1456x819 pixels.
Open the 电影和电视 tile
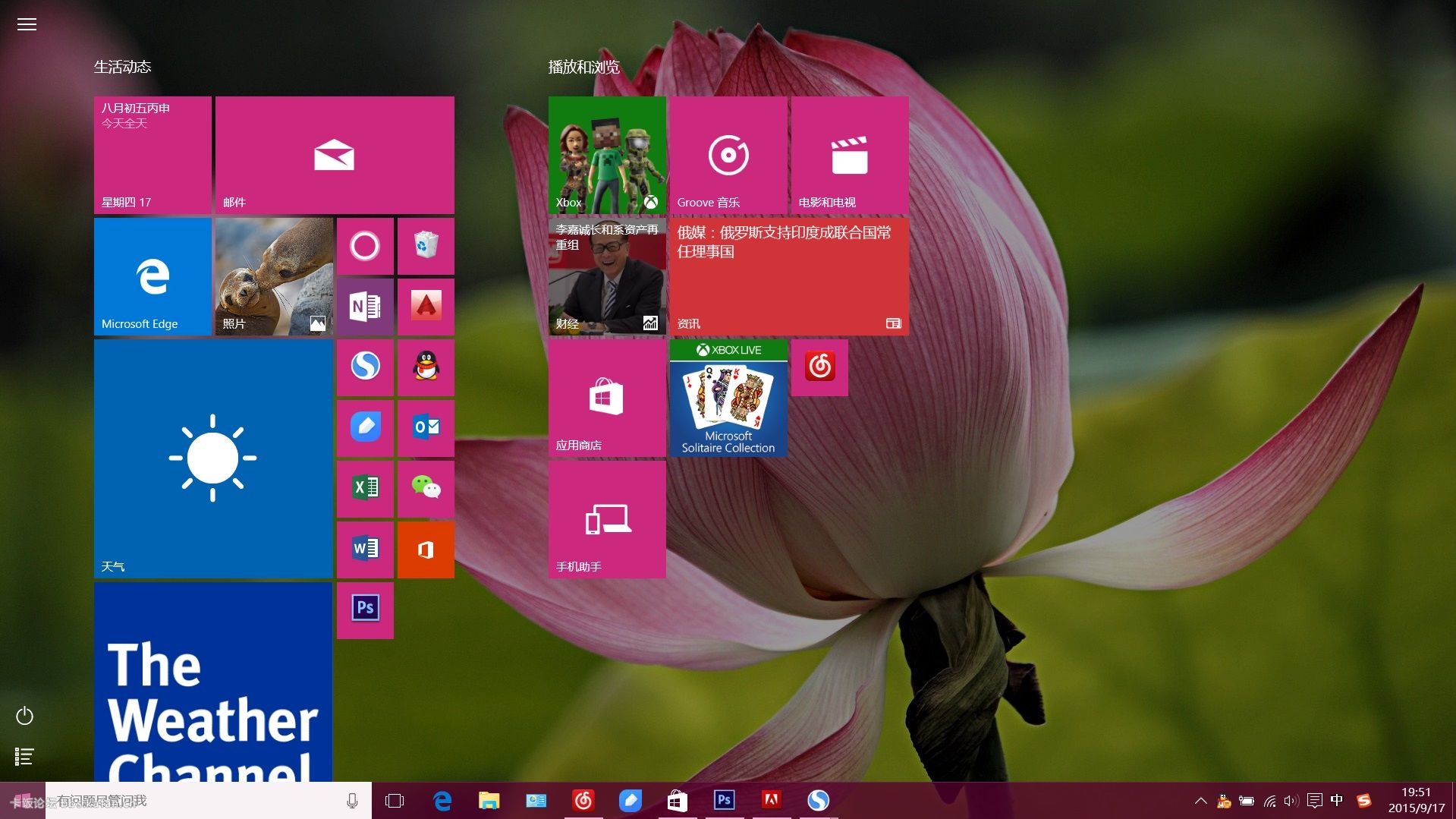coord(850,155)
